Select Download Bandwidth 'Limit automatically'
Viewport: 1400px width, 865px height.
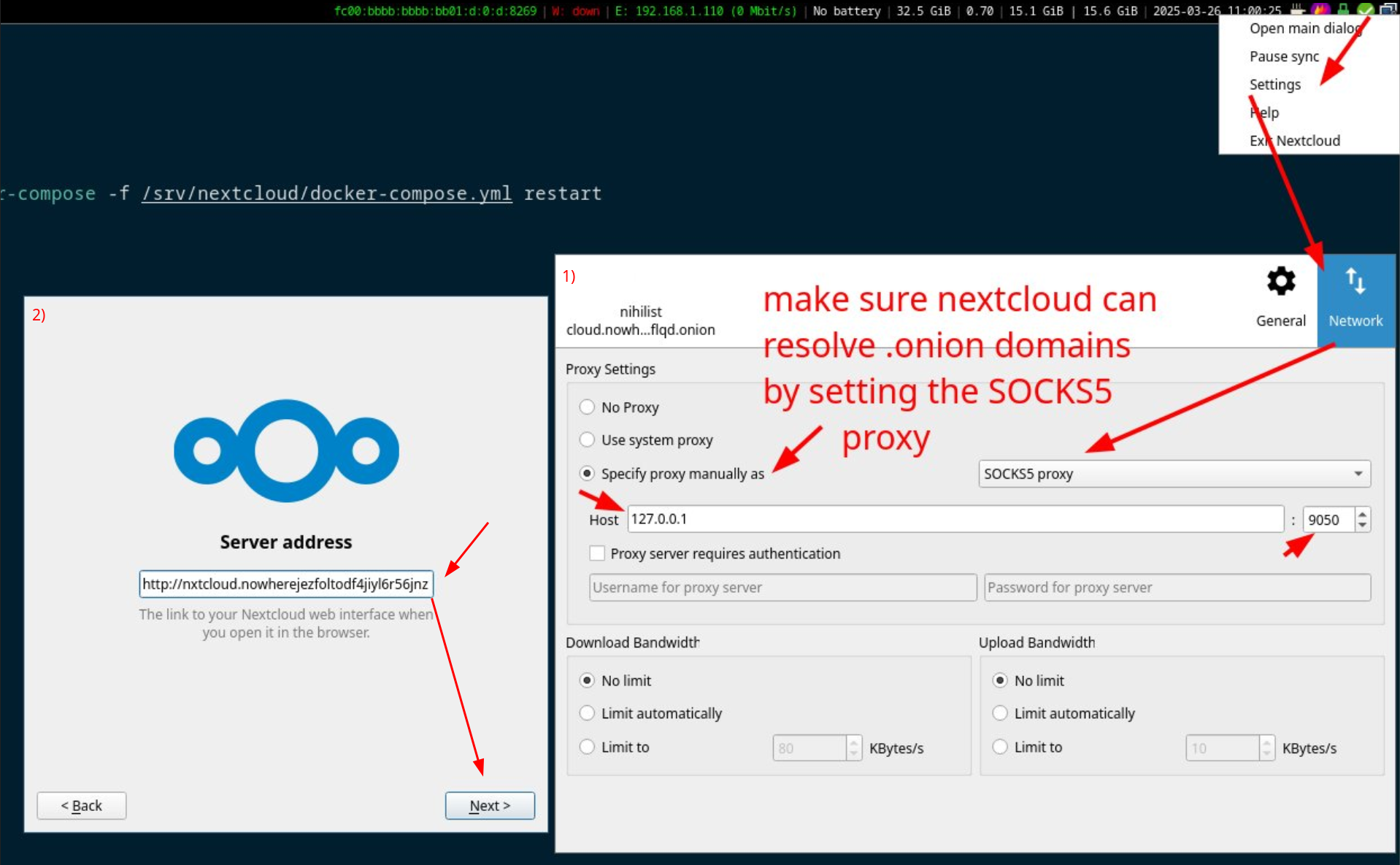(x=587, y=712)
